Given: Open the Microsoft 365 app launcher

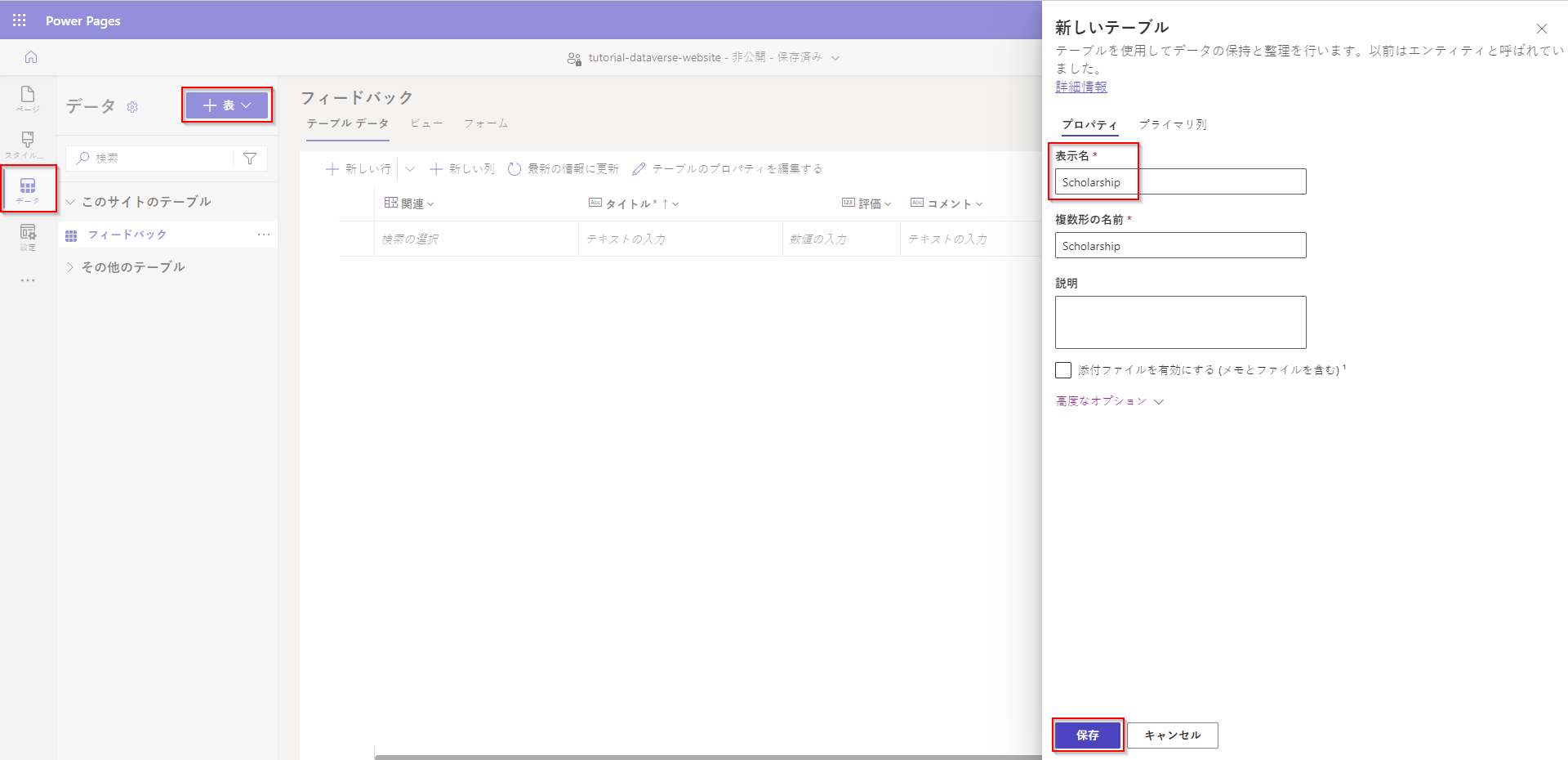Looking at the screenshot, I should click(x=18, y=20).
